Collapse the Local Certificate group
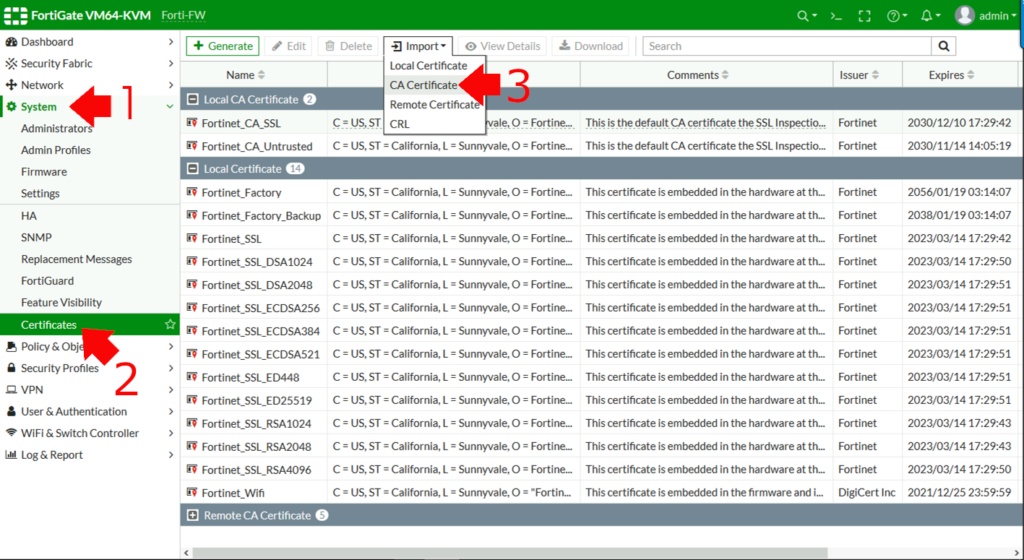The image size is (1024, 560). coord(193,169)
